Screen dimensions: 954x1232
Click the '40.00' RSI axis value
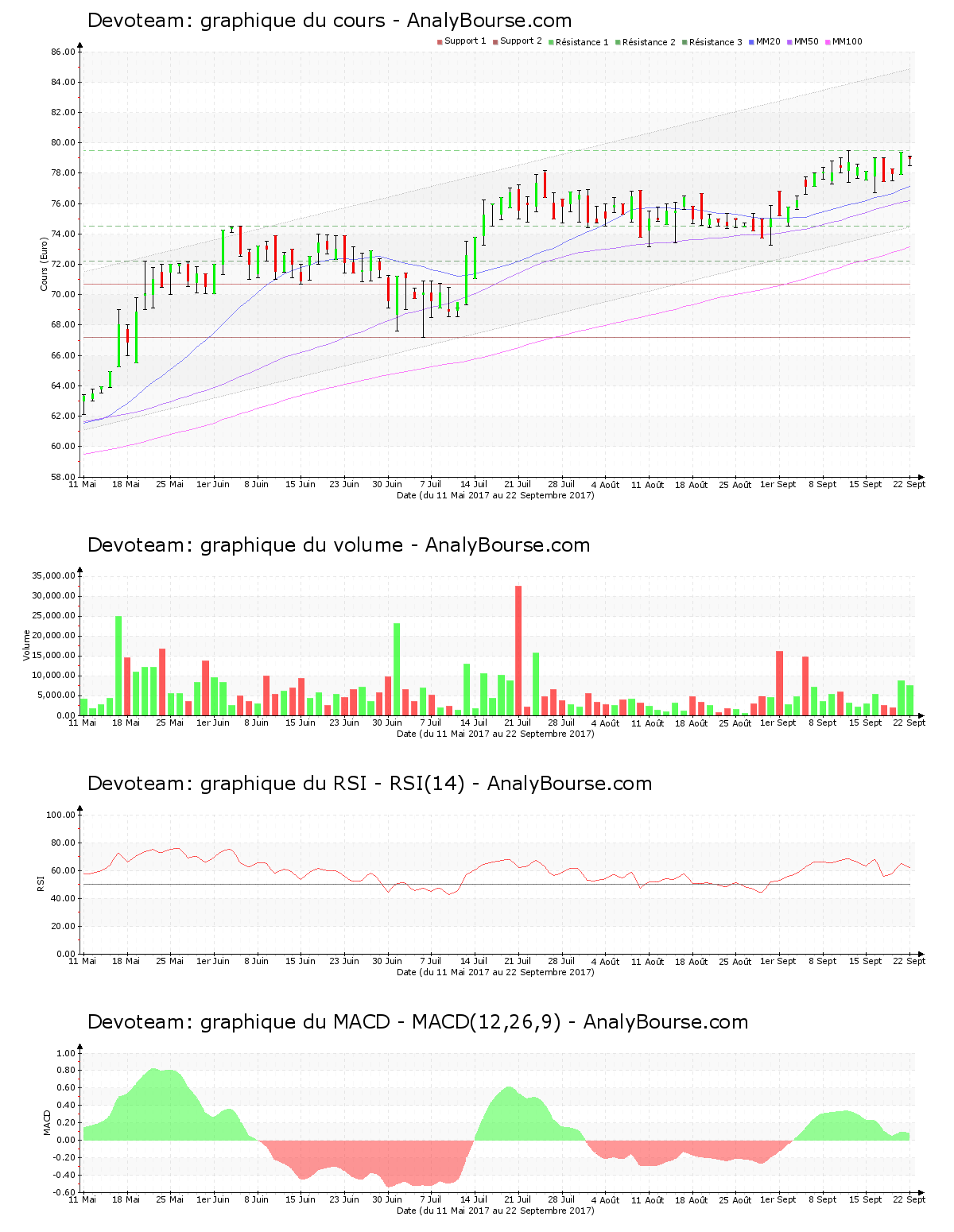(x=64, y=898)
